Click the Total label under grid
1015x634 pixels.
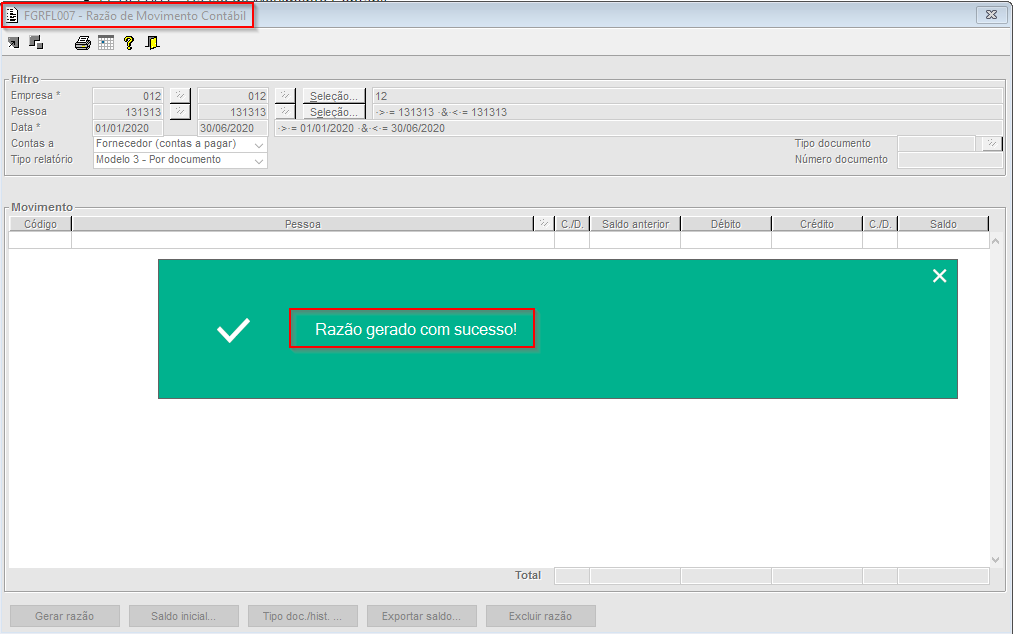528,575
